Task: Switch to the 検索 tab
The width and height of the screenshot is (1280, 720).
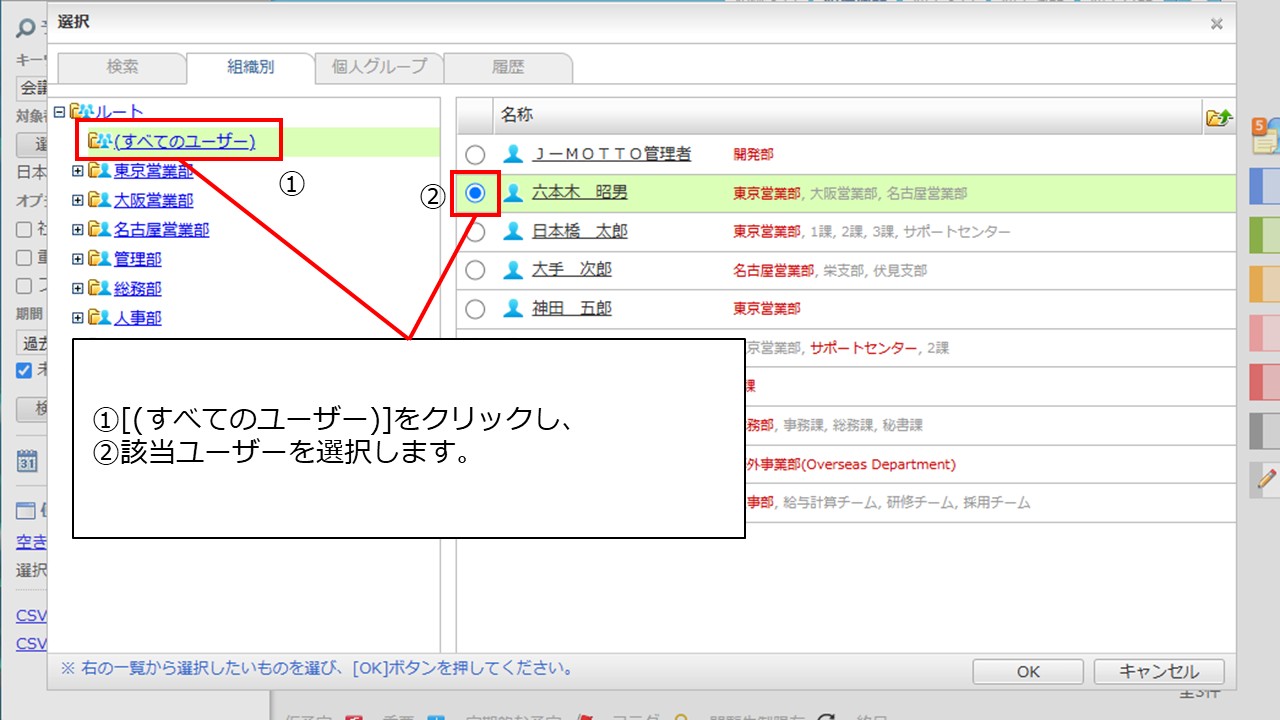Action: pyautogui.click(x=122, y=67)
